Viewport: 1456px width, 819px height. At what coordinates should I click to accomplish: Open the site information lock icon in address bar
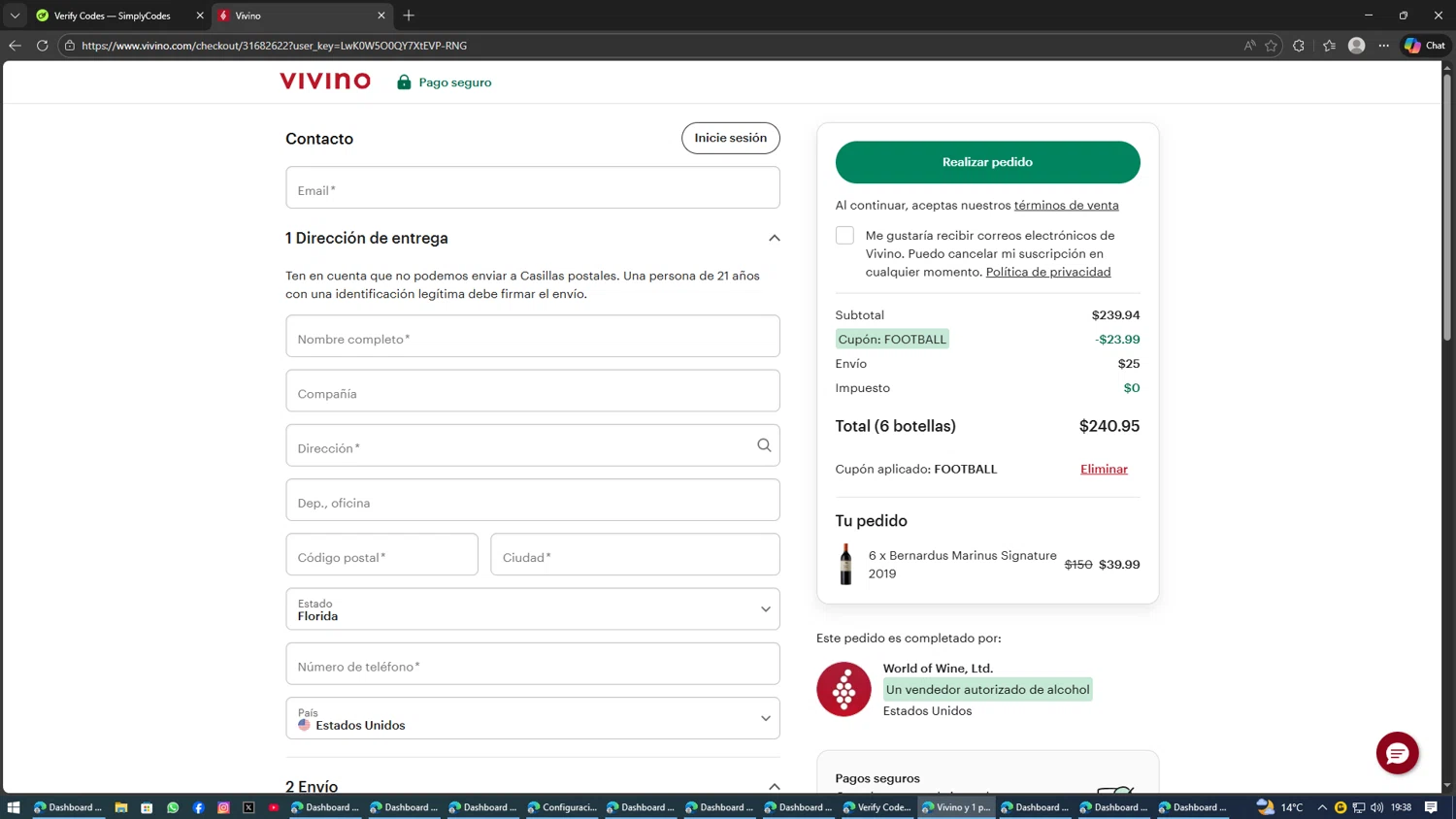[x=70, y=46]
